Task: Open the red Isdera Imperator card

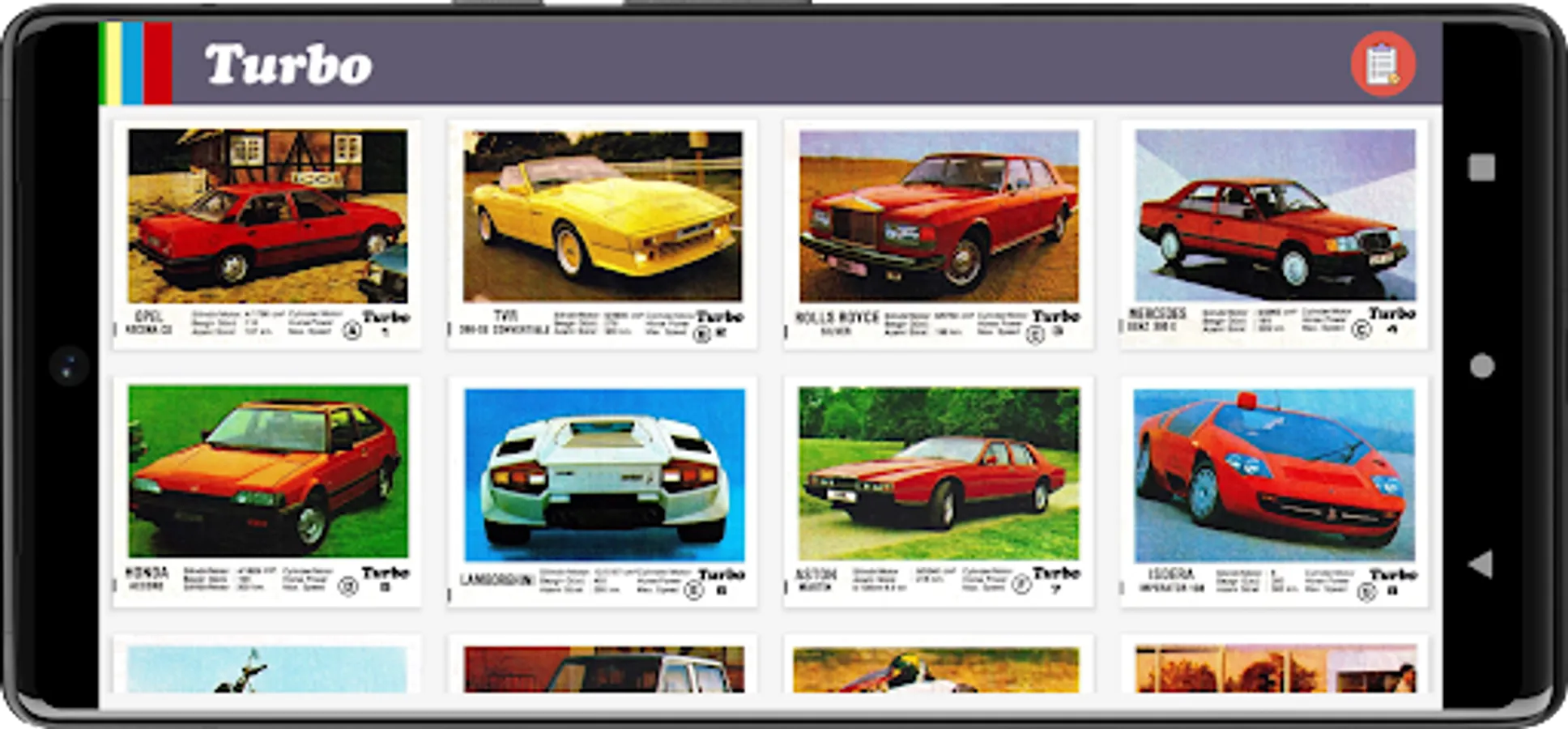Action: point(1275,492)
